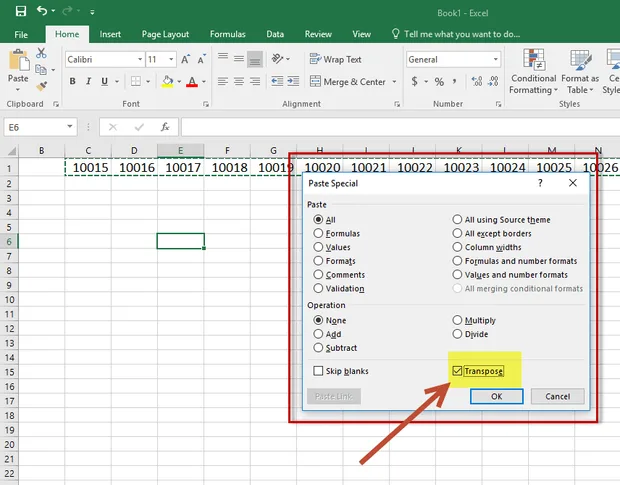The width and height of the screenshot is (620, 485).
Task: Apply Bold formatting
Action: [x=72, y=81]
